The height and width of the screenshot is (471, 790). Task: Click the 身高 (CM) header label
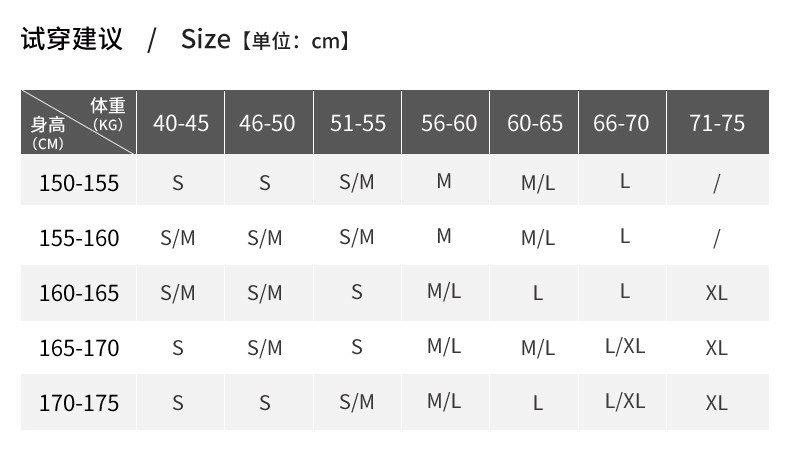[x=48, y=133]
